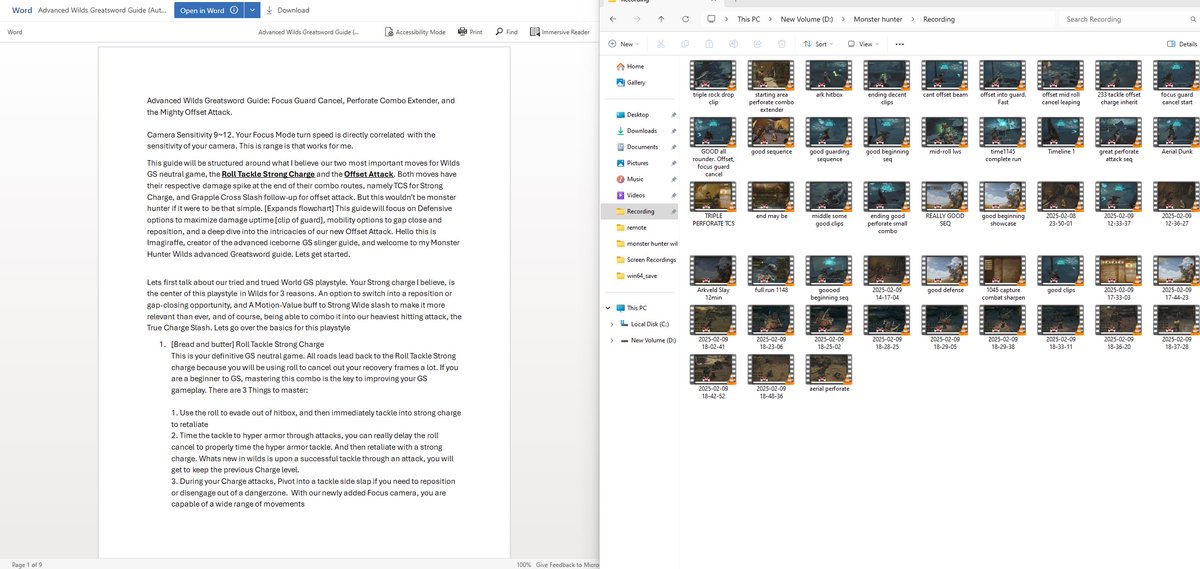Open the remote sidebar folder
The image size is (1200, 569).
point(631,227)
